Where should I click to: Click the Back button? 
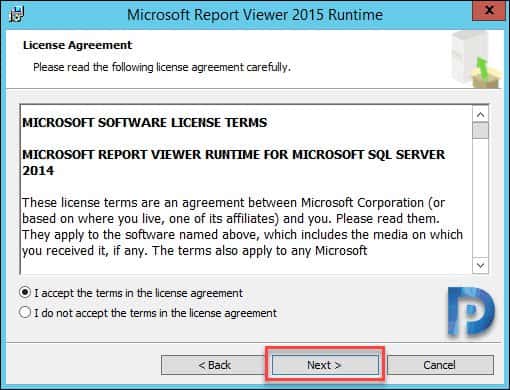(214, 365)
